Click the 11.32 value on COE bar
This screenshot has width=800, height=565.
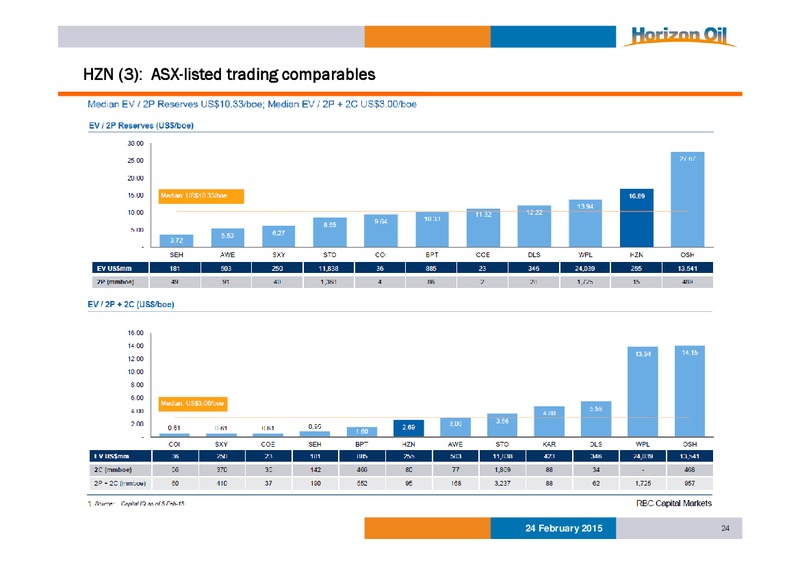(483, 214)
